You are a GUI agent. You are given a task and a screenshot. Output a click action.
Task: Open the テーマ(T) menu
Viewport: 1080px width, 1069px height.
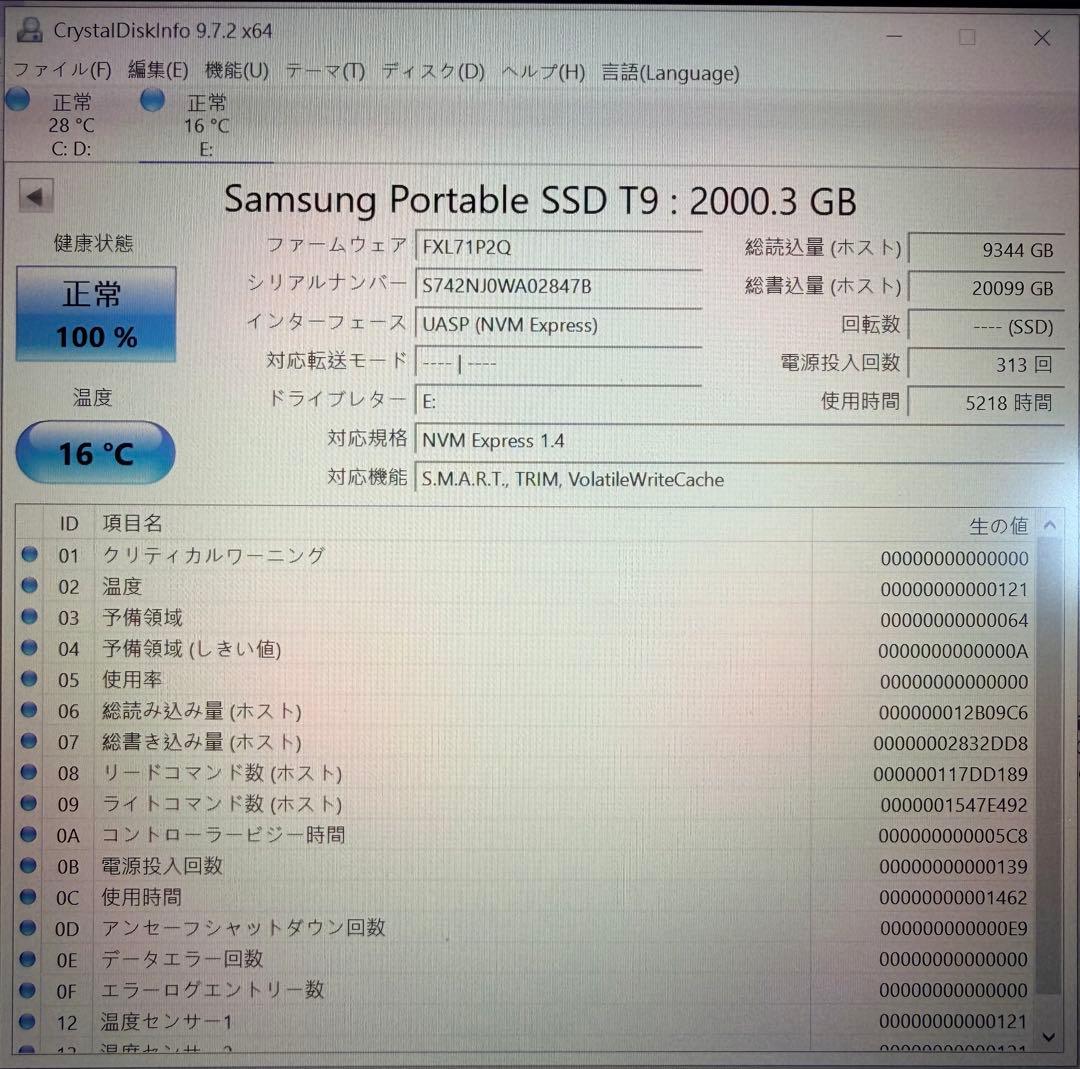click(x=325, y=71)
